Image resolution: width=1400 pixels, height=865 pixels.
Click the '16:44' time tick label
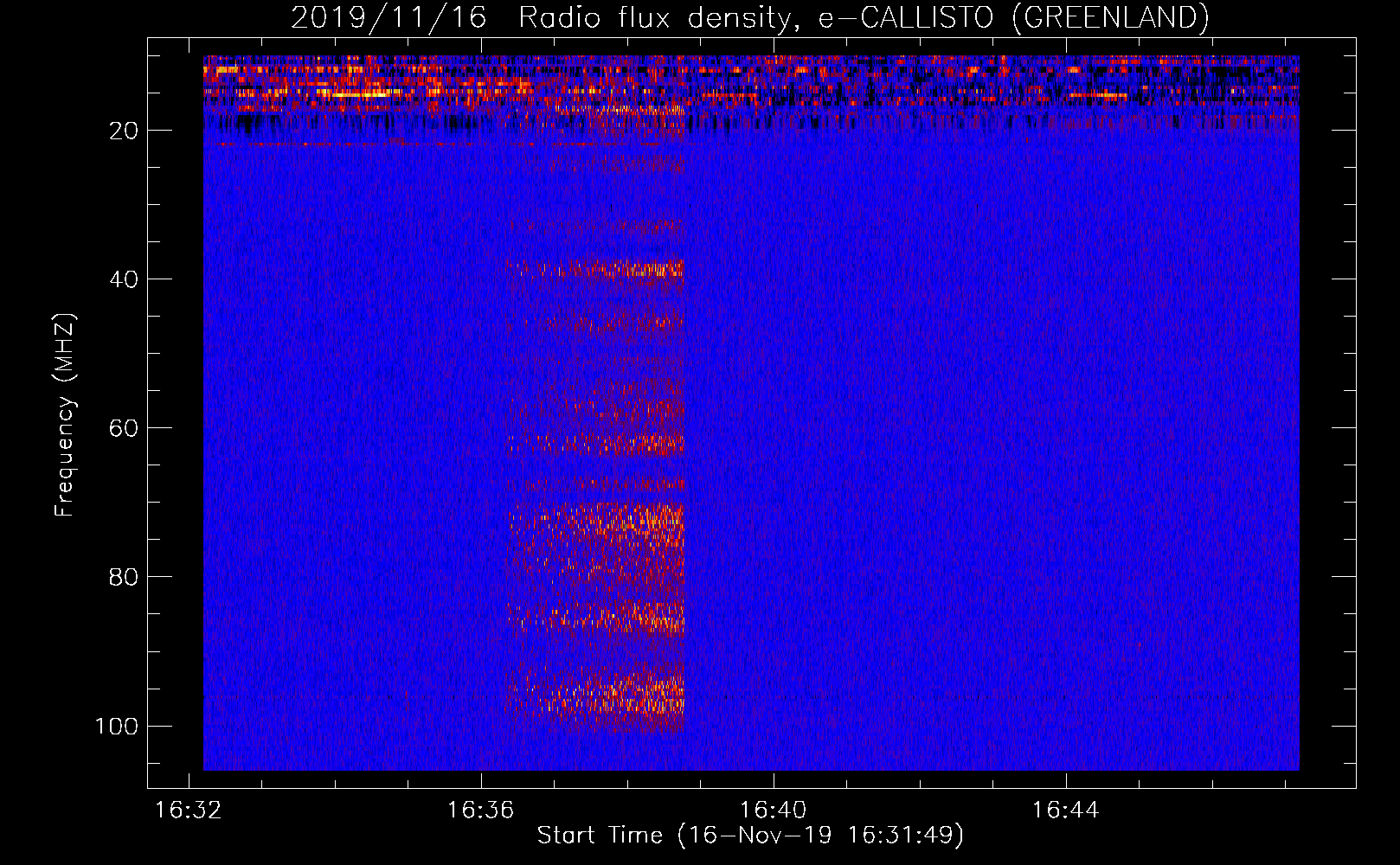coord(1065,811)
